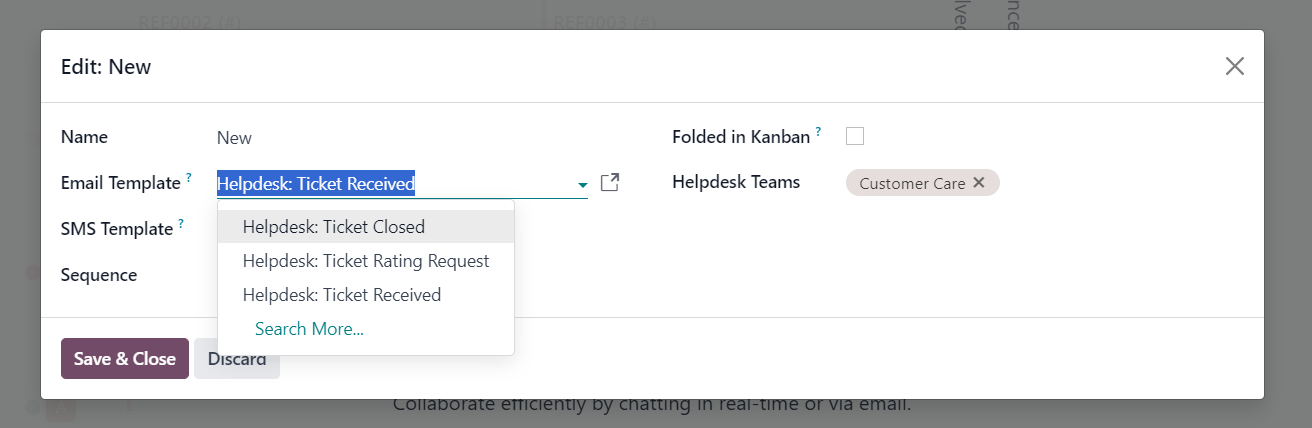Click the SMS Template help question mark

181,224
